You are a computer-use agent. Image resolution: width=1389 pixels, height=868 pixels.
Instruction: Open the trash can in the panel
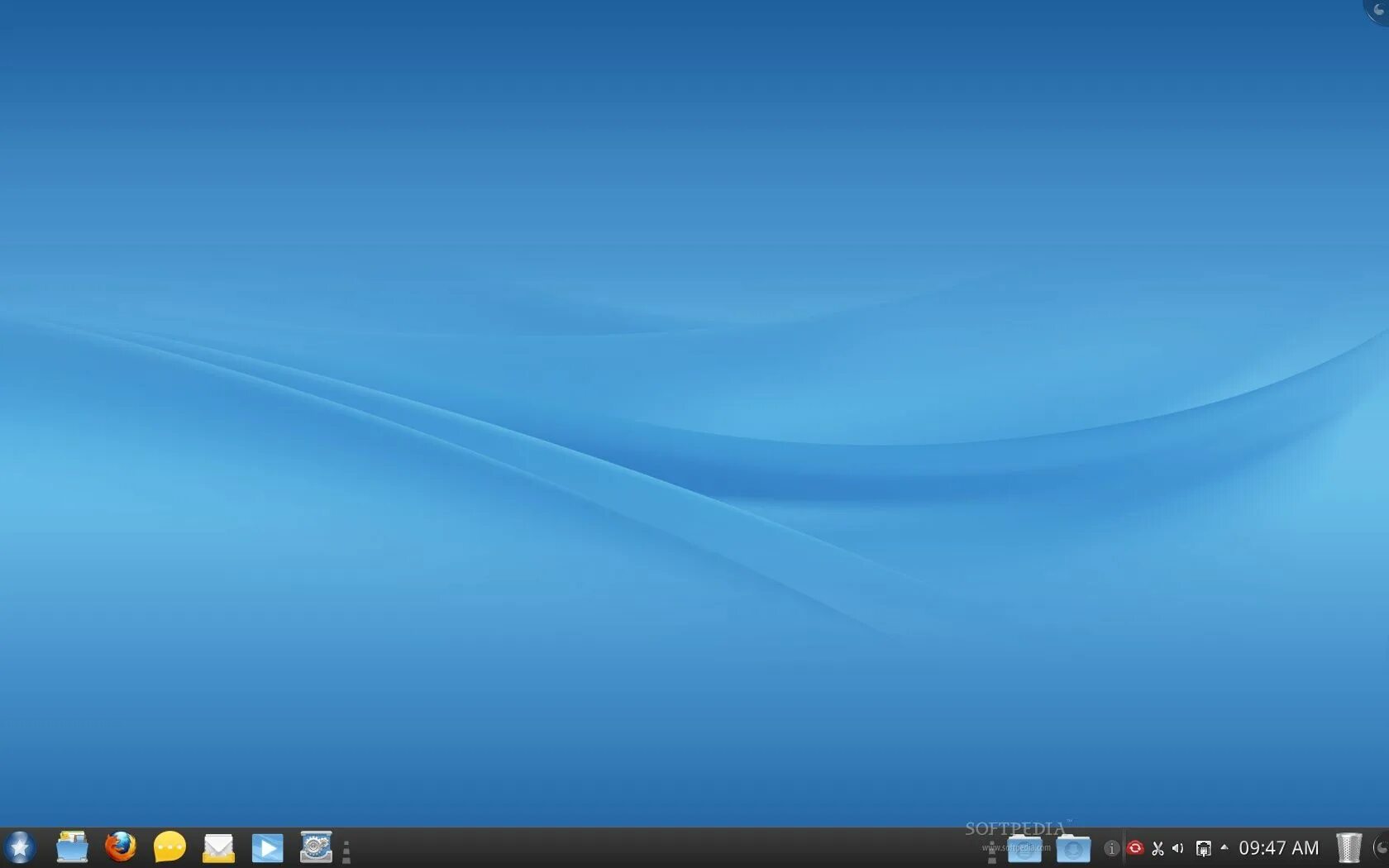pos(1348,848)
